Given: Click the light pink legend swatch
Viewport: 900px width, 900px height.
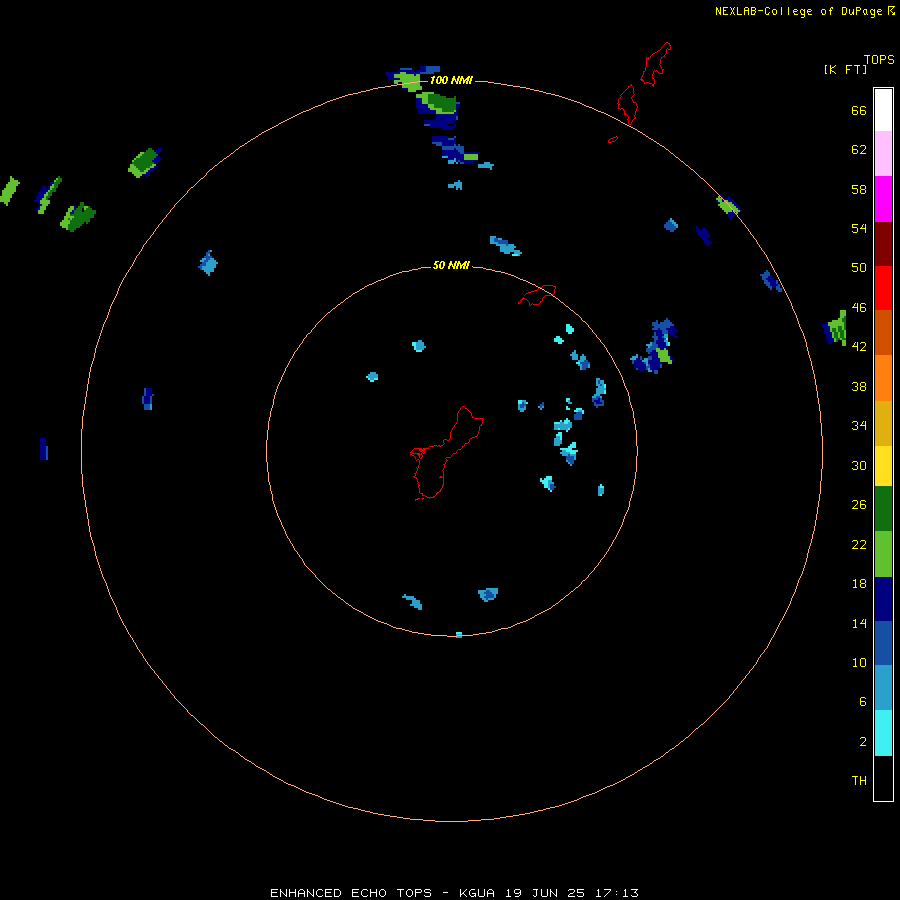Looking at the screenshot, I should tap(883, 154).
